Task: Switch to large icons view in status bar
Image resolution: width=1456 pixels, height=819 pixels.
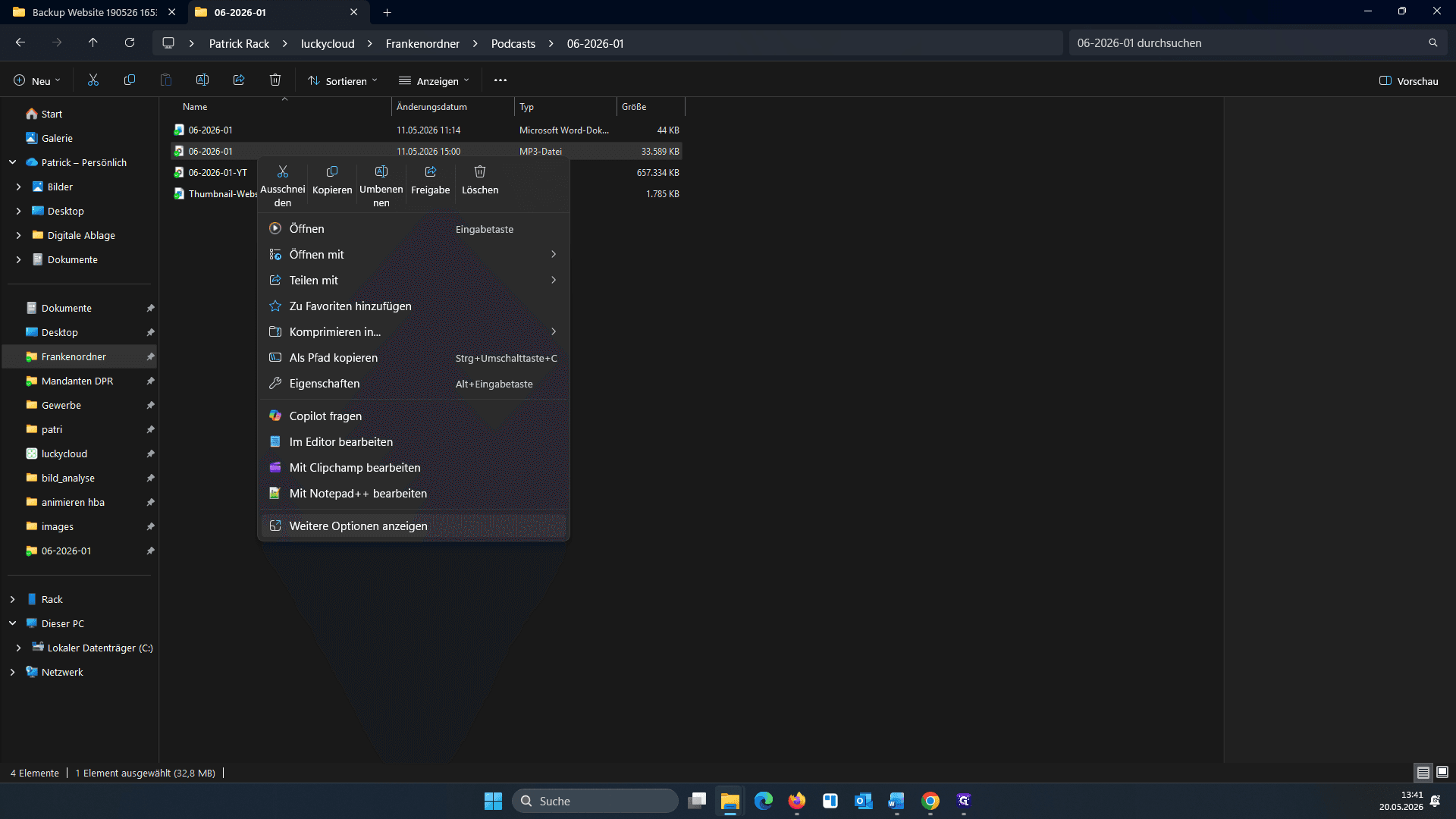Action: [x=1442, y=772]
